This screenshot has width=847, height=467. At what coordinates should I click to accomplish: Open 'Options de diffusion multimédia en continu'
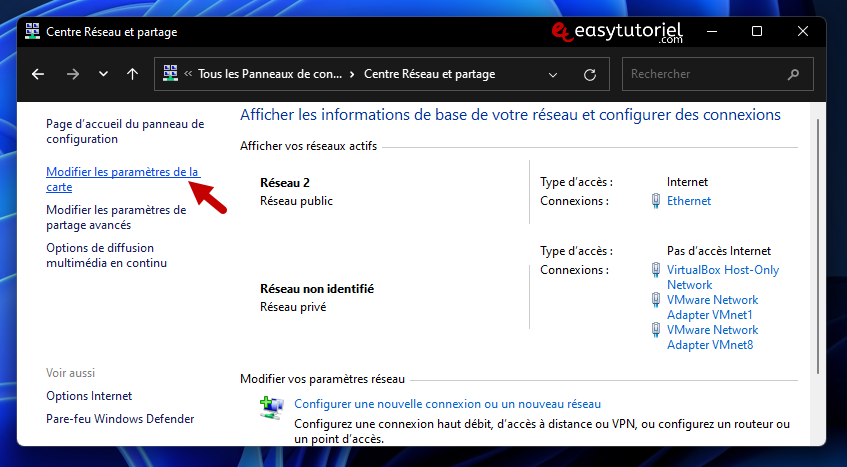pos(106,255)
